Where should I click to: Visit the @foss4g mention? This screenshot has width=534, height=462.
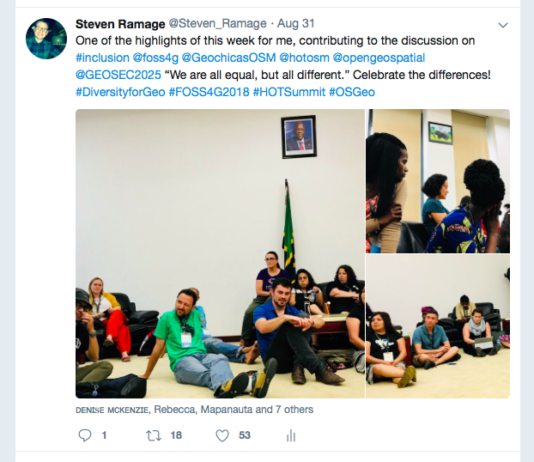pos(156,58)
